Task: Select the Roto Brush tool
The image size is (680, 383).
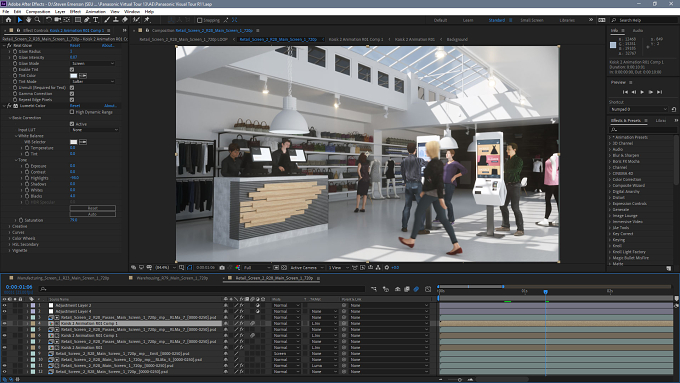Action: (137, 20)
